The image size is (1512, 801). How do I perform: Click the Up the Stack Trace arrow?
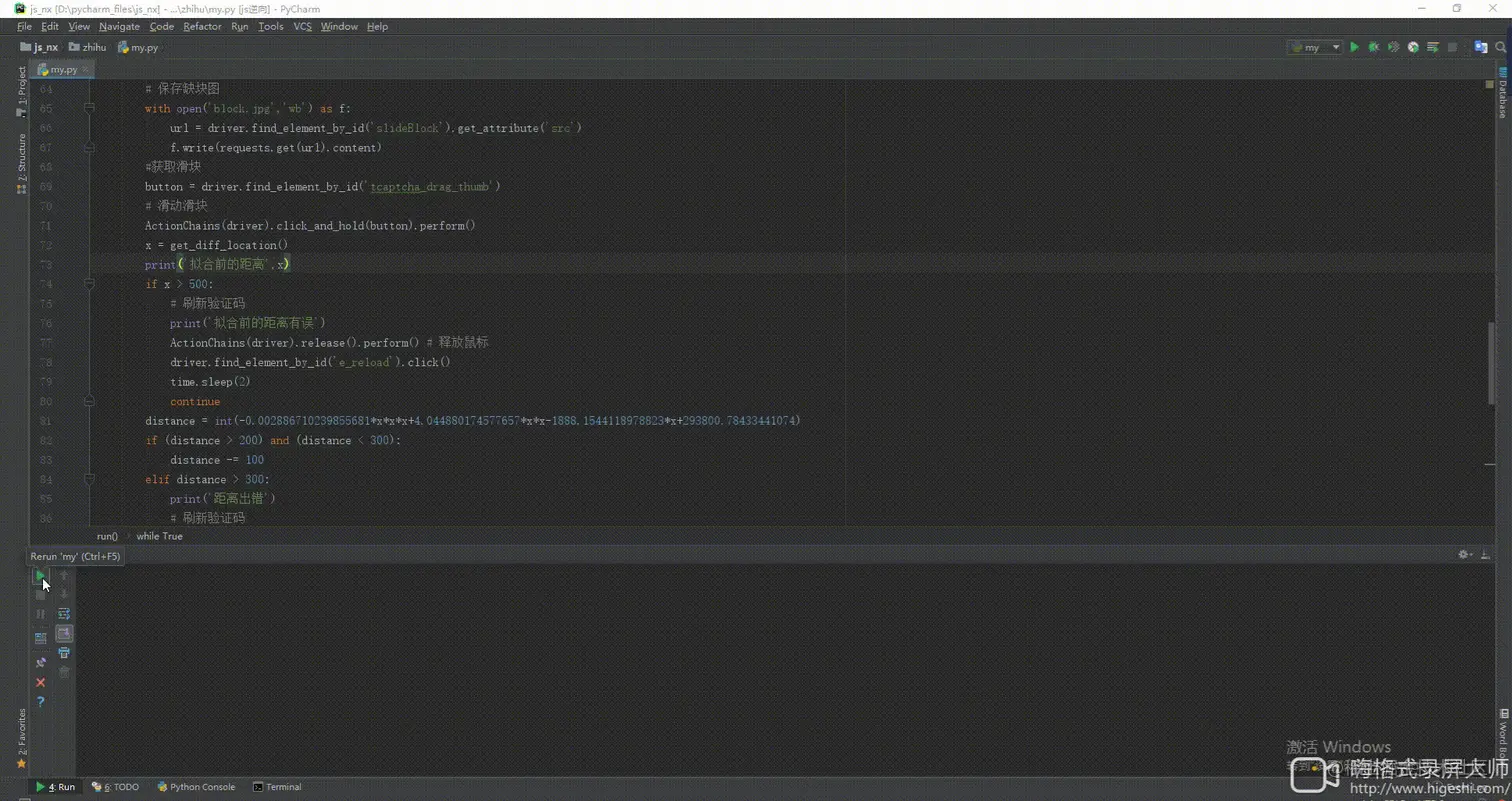[64, 575]
